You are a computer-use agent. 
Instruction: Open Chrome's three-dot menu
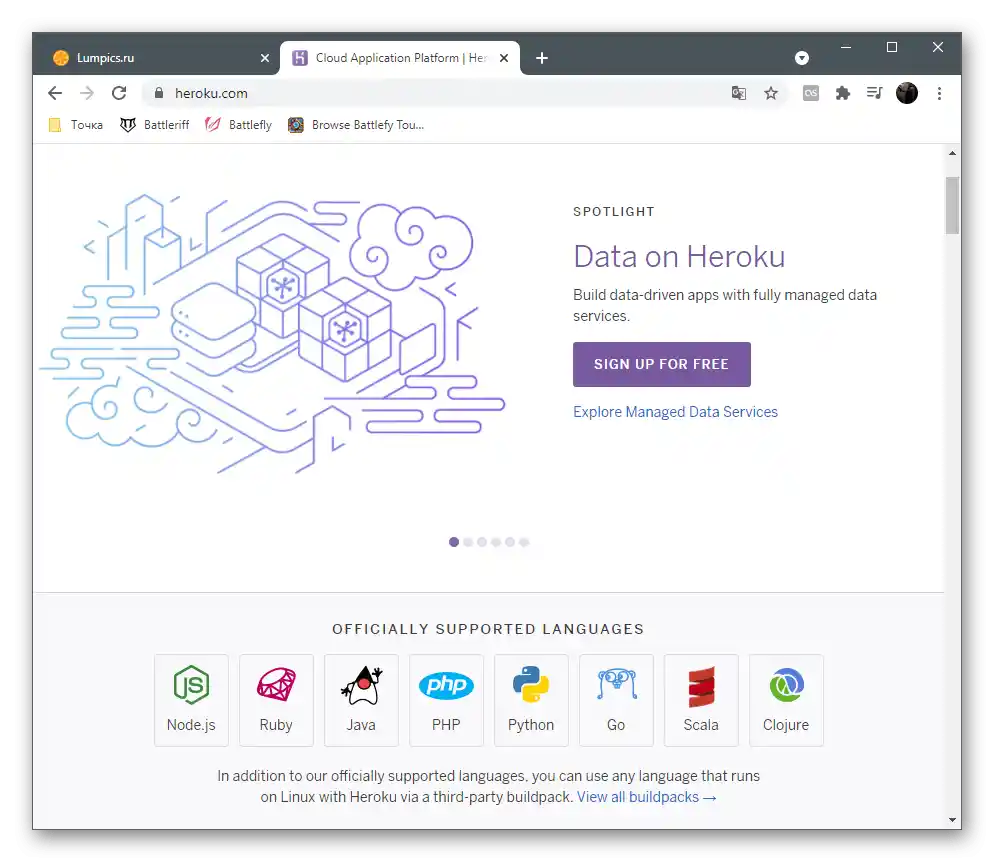coord(939,94)
